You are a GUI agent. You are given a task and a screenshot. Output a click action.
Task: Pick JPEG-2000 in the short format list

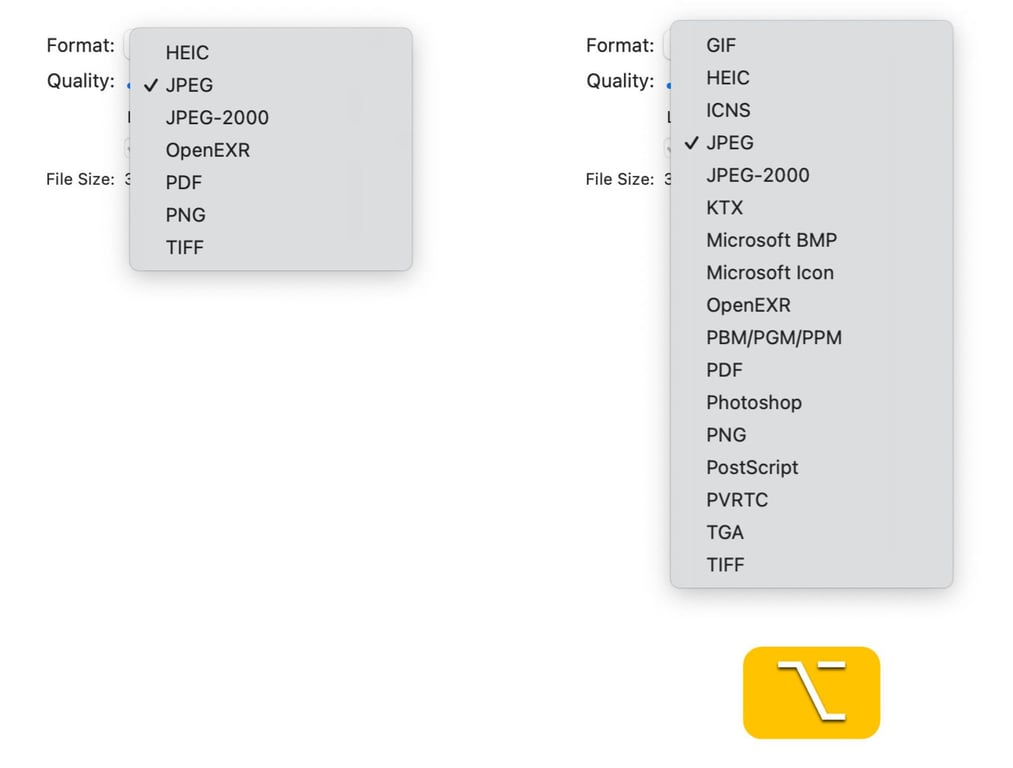click(x=271, y=118)
